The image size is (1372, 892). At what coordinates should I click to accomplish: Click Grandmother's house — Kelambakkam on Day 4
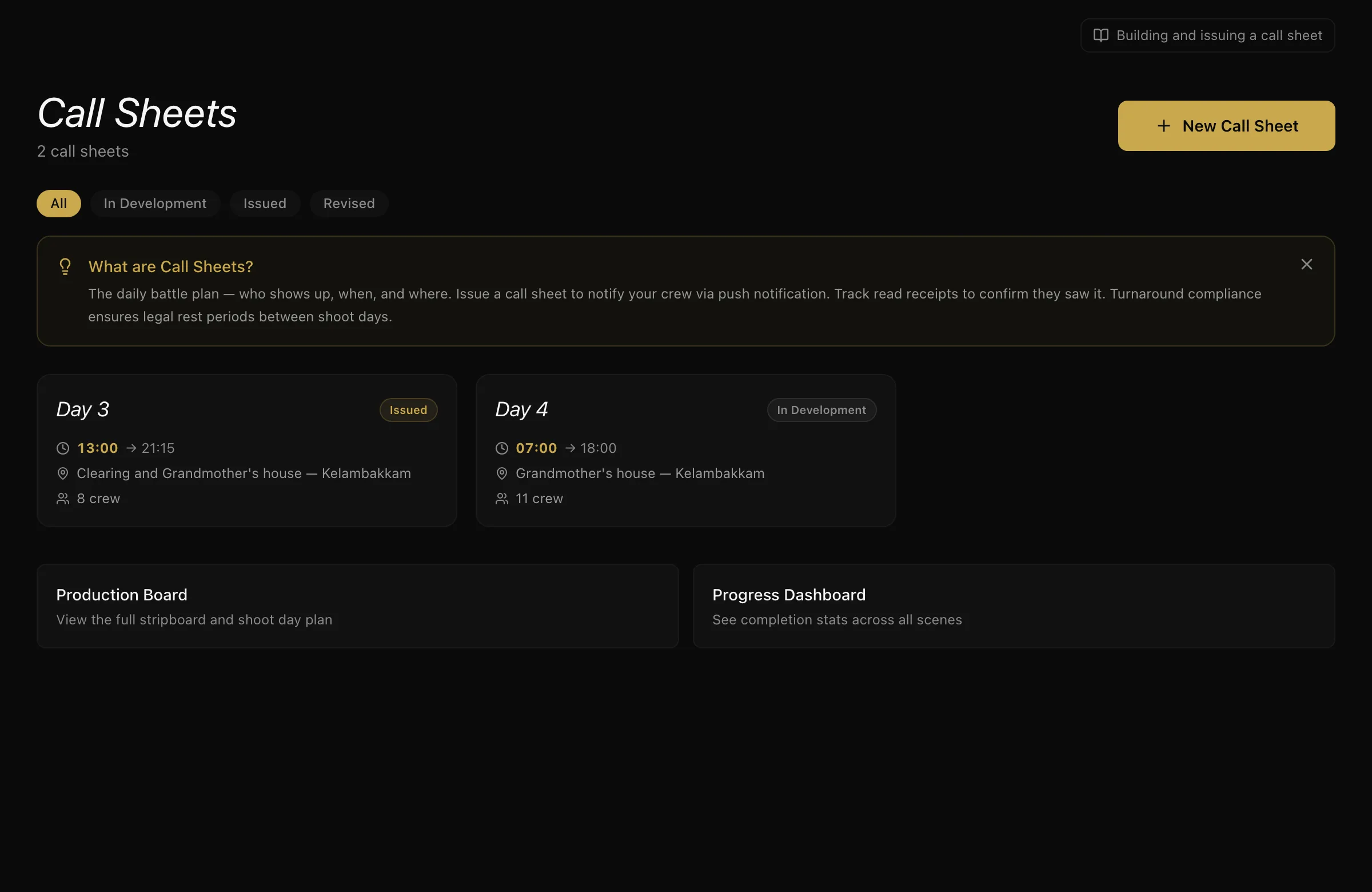640,473
